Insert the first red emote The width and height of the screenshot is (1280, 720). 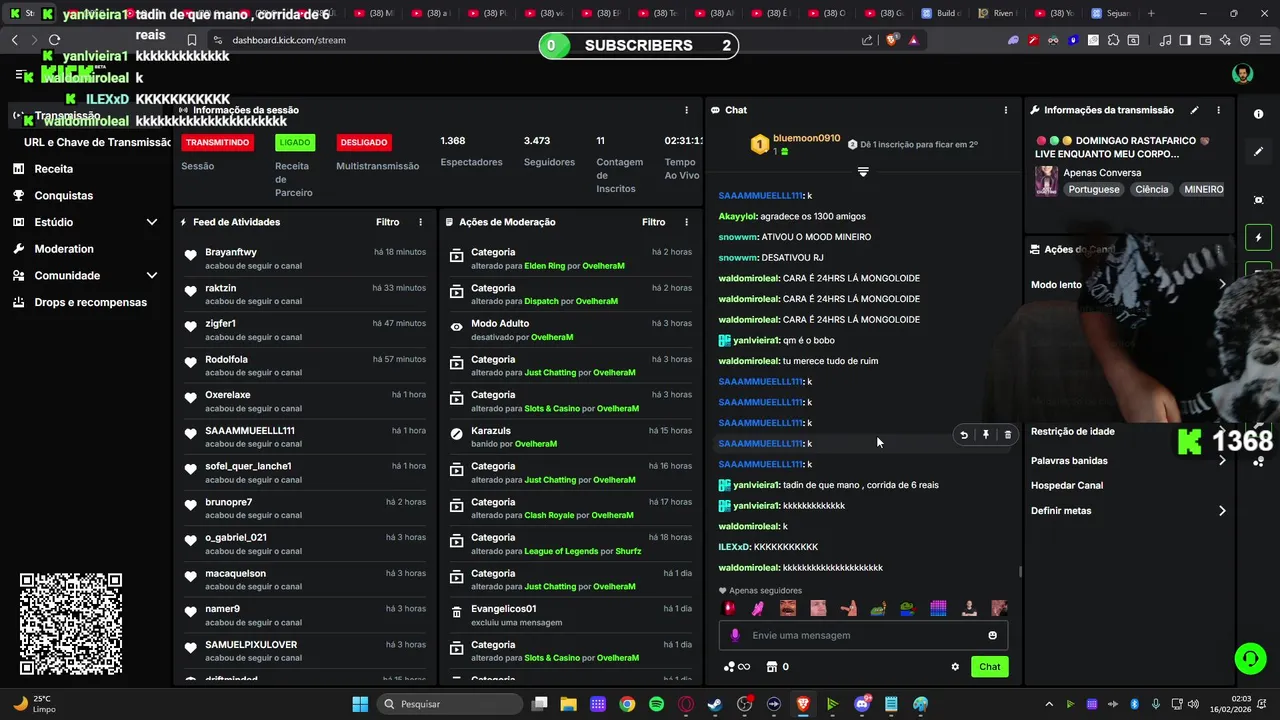click(x=729, y=608)
